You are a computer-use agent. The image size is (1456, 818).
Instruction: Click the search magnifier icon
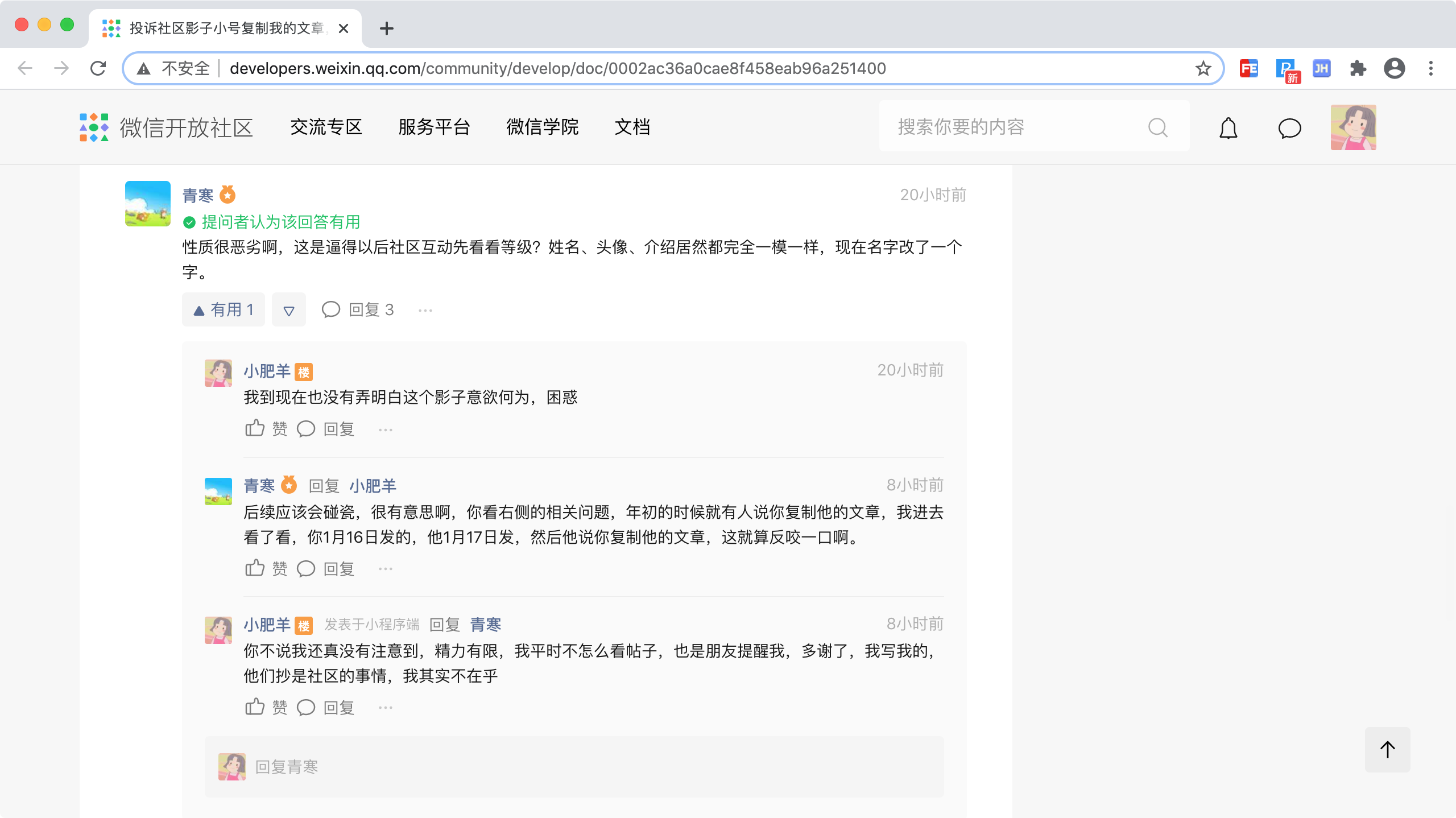(x=1157, y=127)
